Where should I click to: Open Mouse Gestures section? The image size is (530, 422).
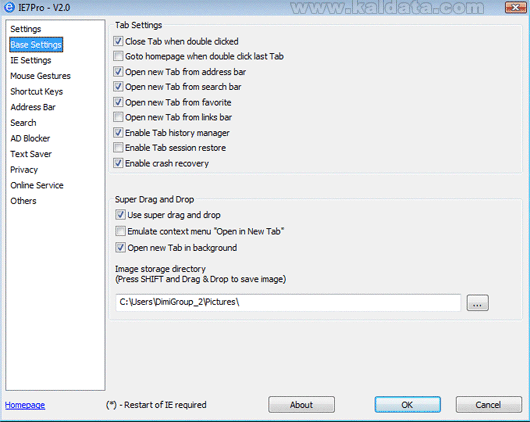coord(40,76)
